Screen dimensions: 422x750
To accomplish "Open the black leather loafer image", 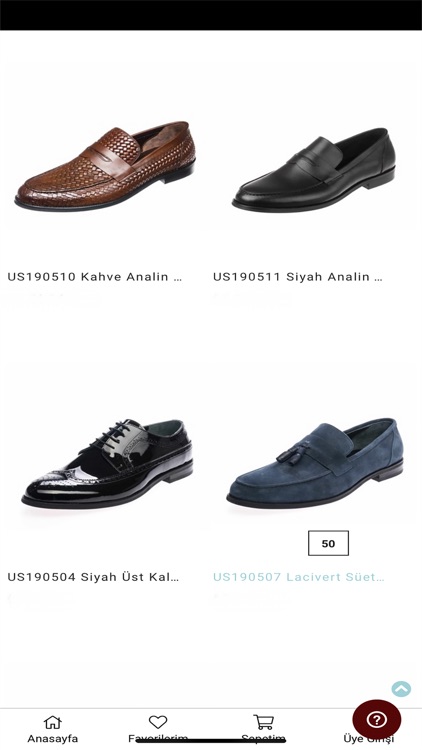I will pos(314,170).
